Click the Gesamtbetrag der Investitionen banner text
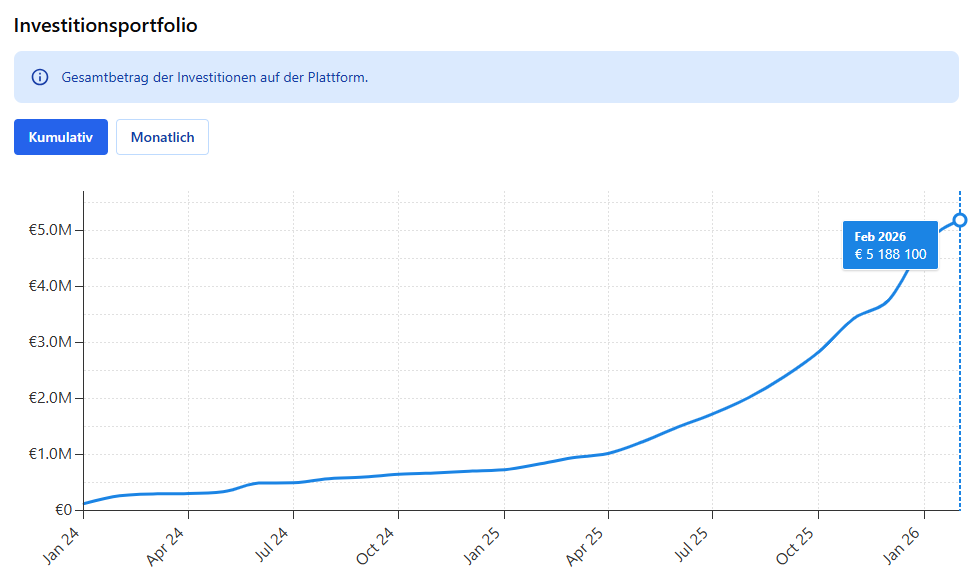The width and height of the screenshot is (978, 587). point(214,77)
